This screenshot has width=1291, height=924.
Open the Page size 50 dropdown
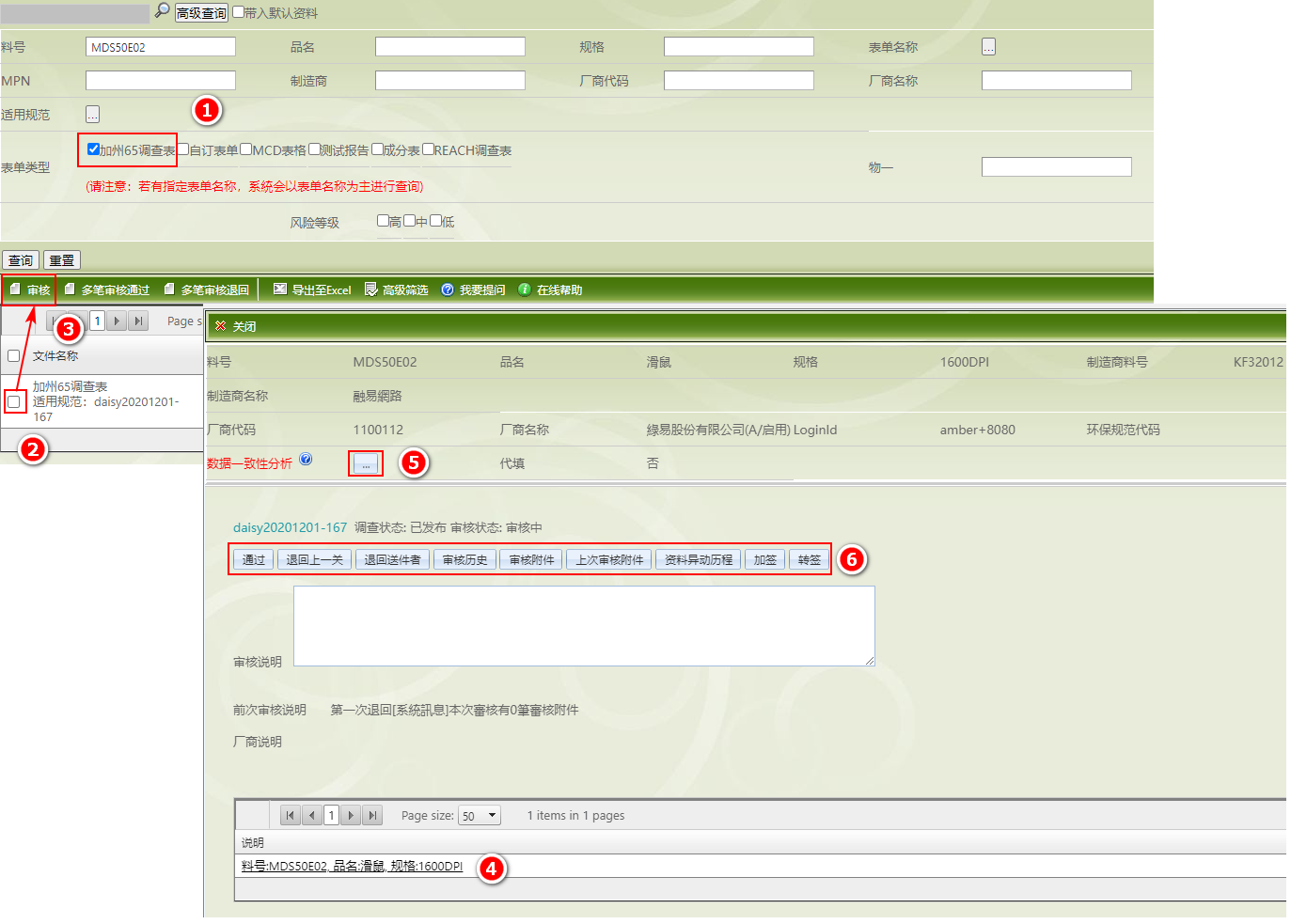tap(479, 815)
